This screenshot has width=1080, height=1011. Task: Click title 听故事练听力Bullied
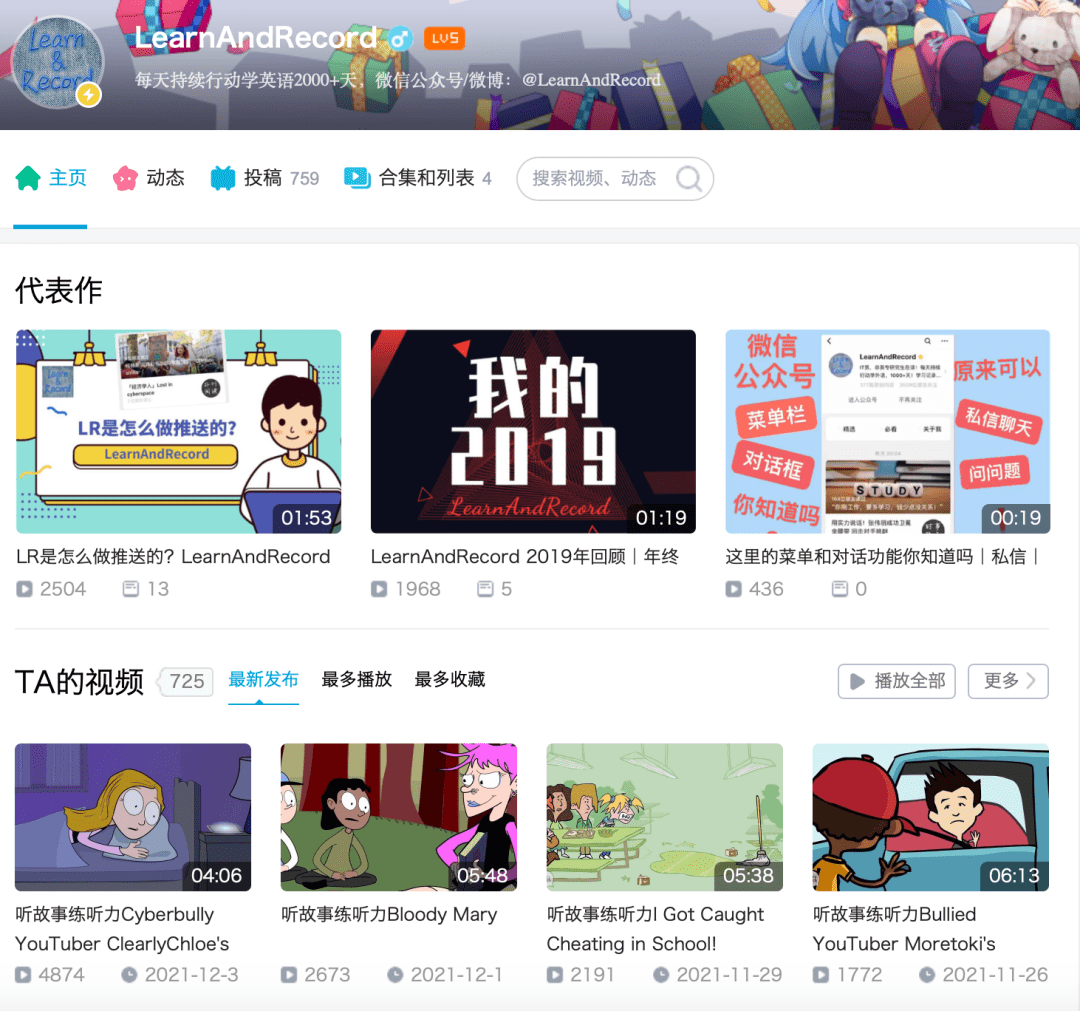tap(904, 929)
